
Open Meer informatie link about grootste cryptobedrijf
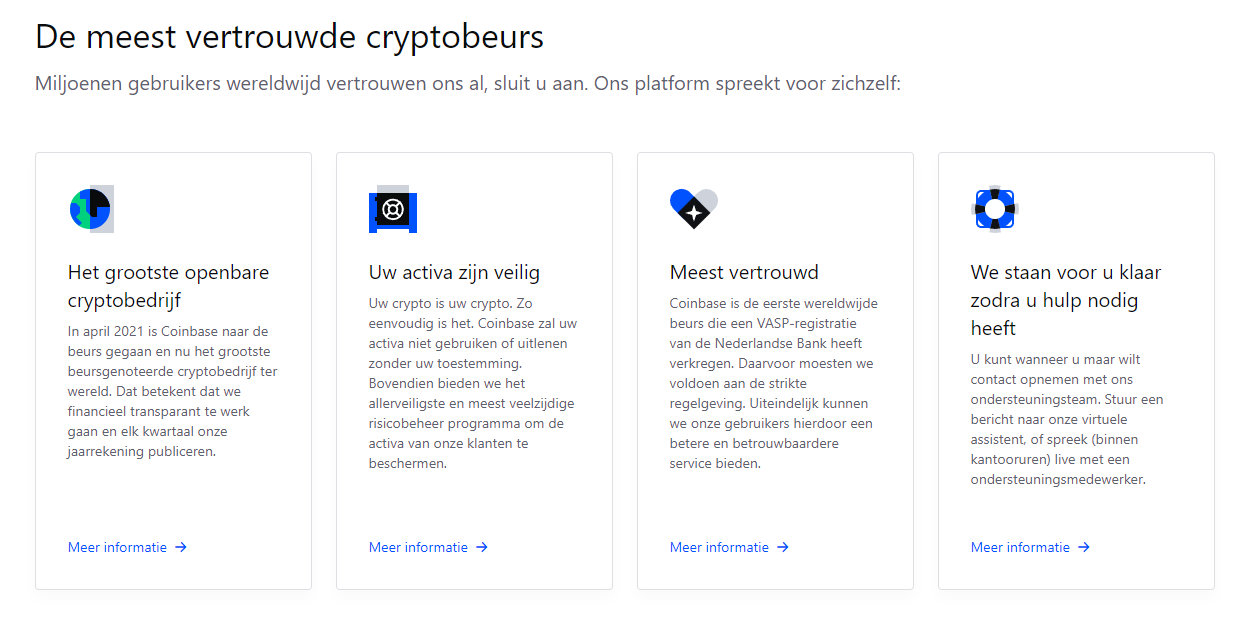[117, 547]
